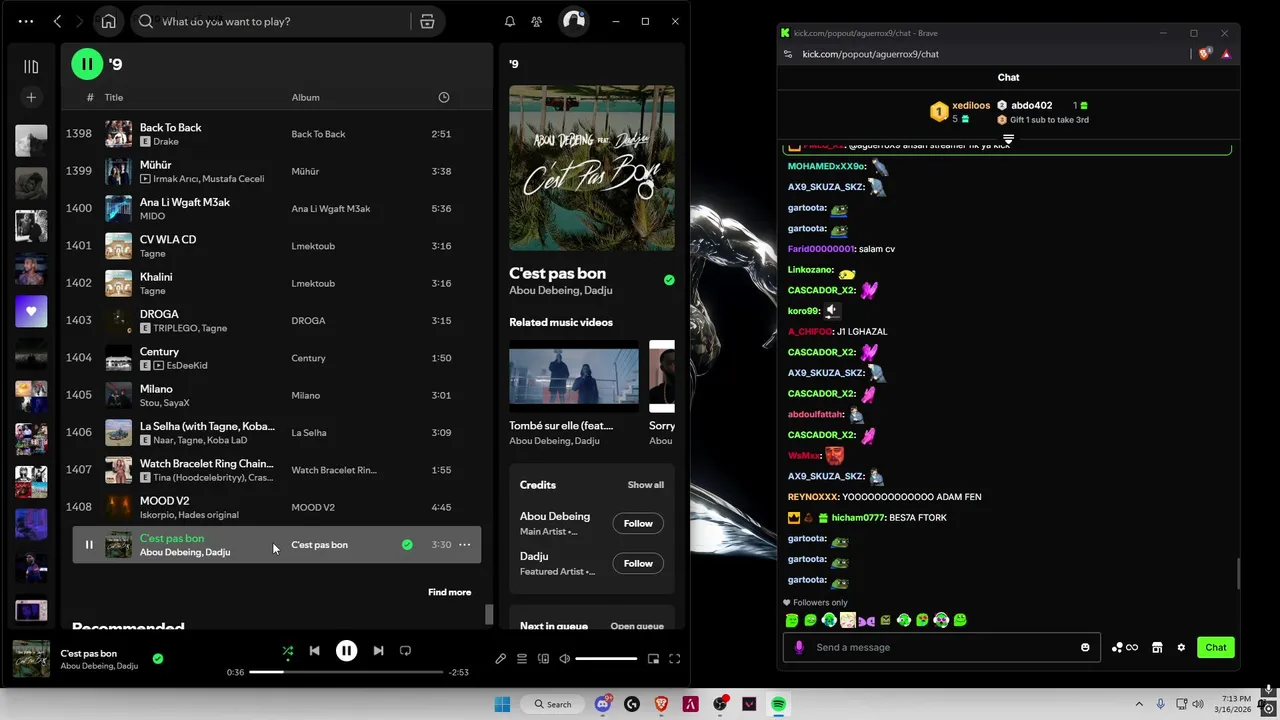The width and height of the screenshot is (1280, 720).
Task: Follow Abou Debeing
Action: pos(638,523)
